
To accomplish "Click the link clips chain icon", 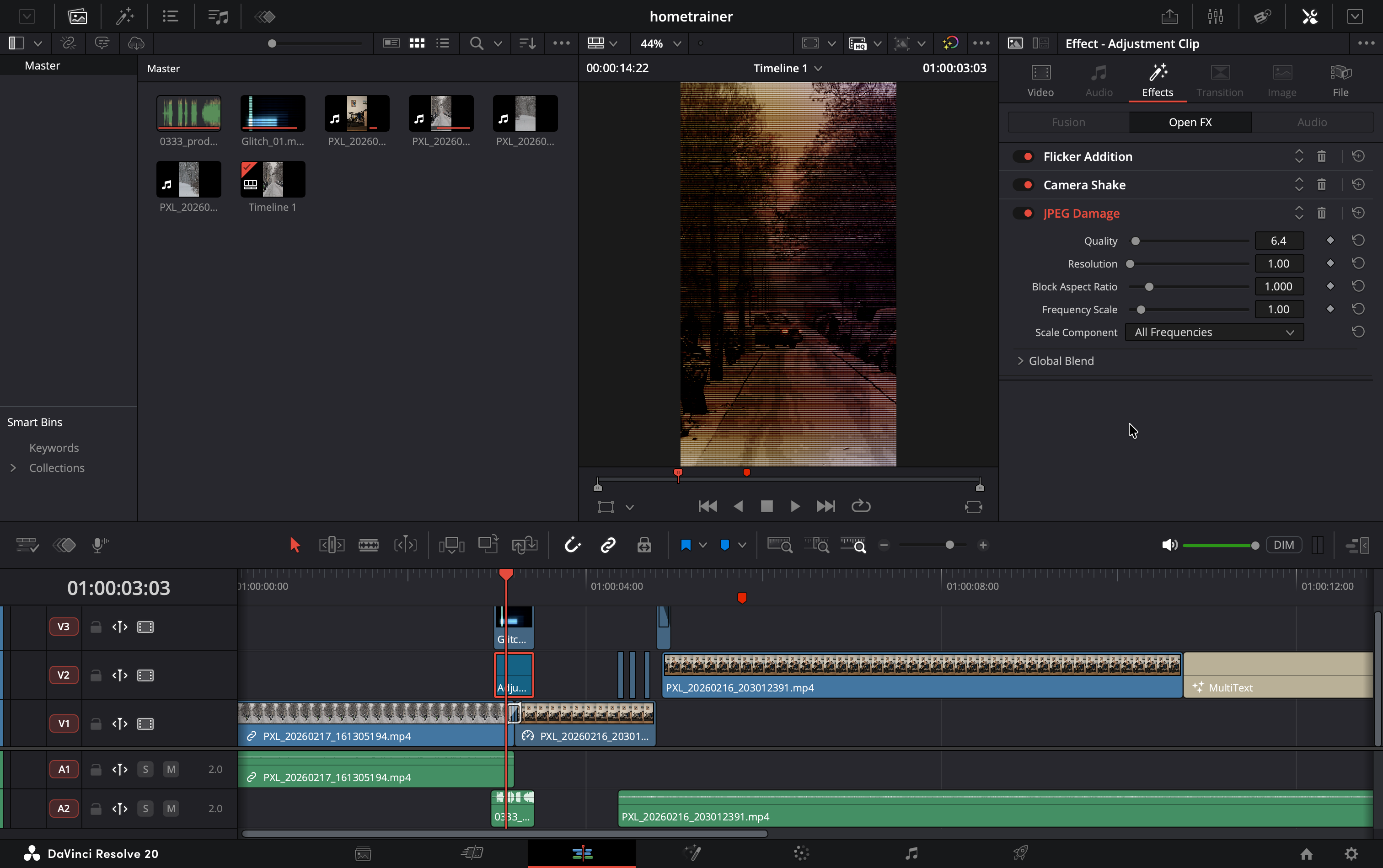I will (607, 544).
